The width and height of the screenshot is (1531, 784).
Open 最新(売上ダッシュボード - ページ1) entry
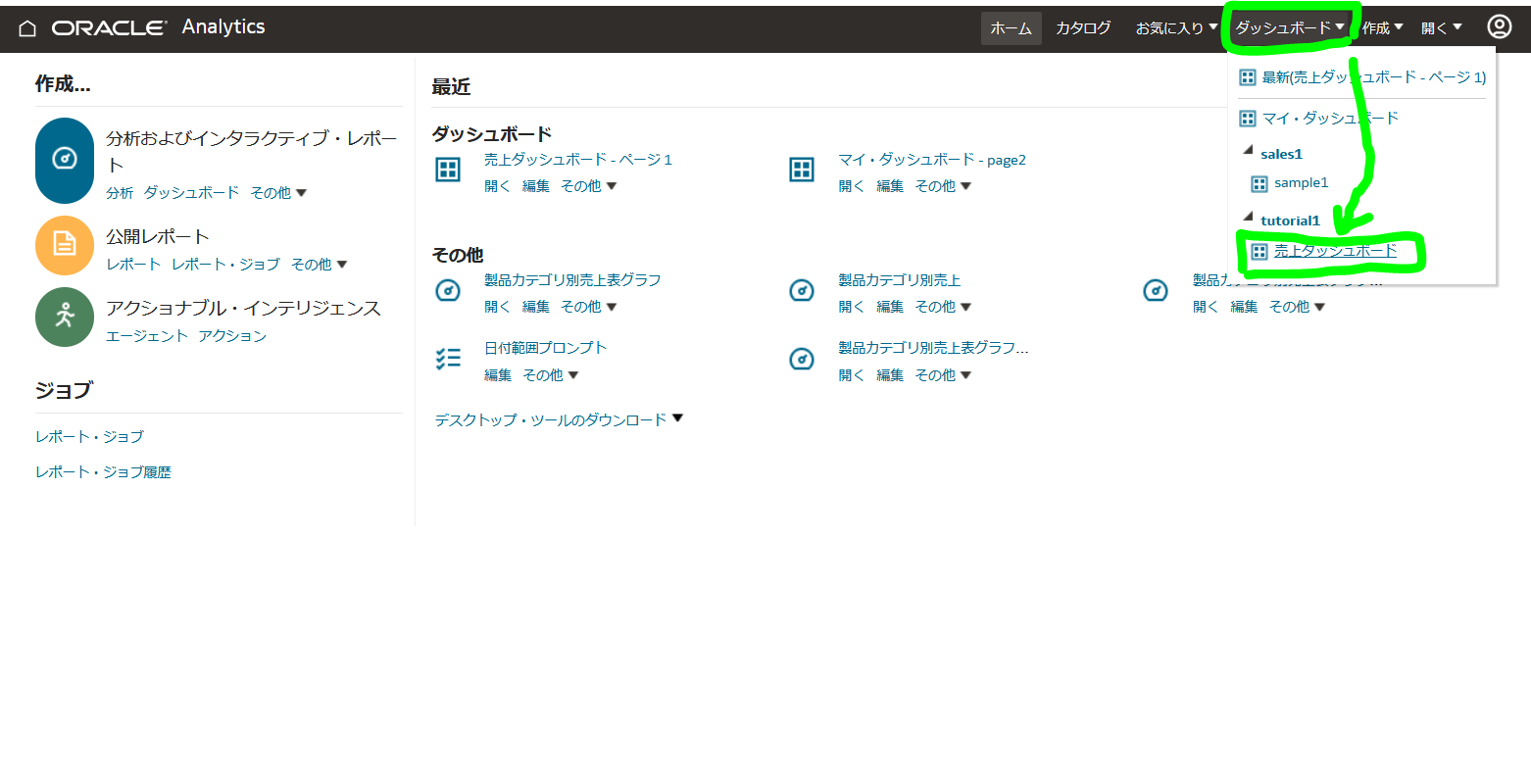pyautogui.click(x=1374, y=77)
